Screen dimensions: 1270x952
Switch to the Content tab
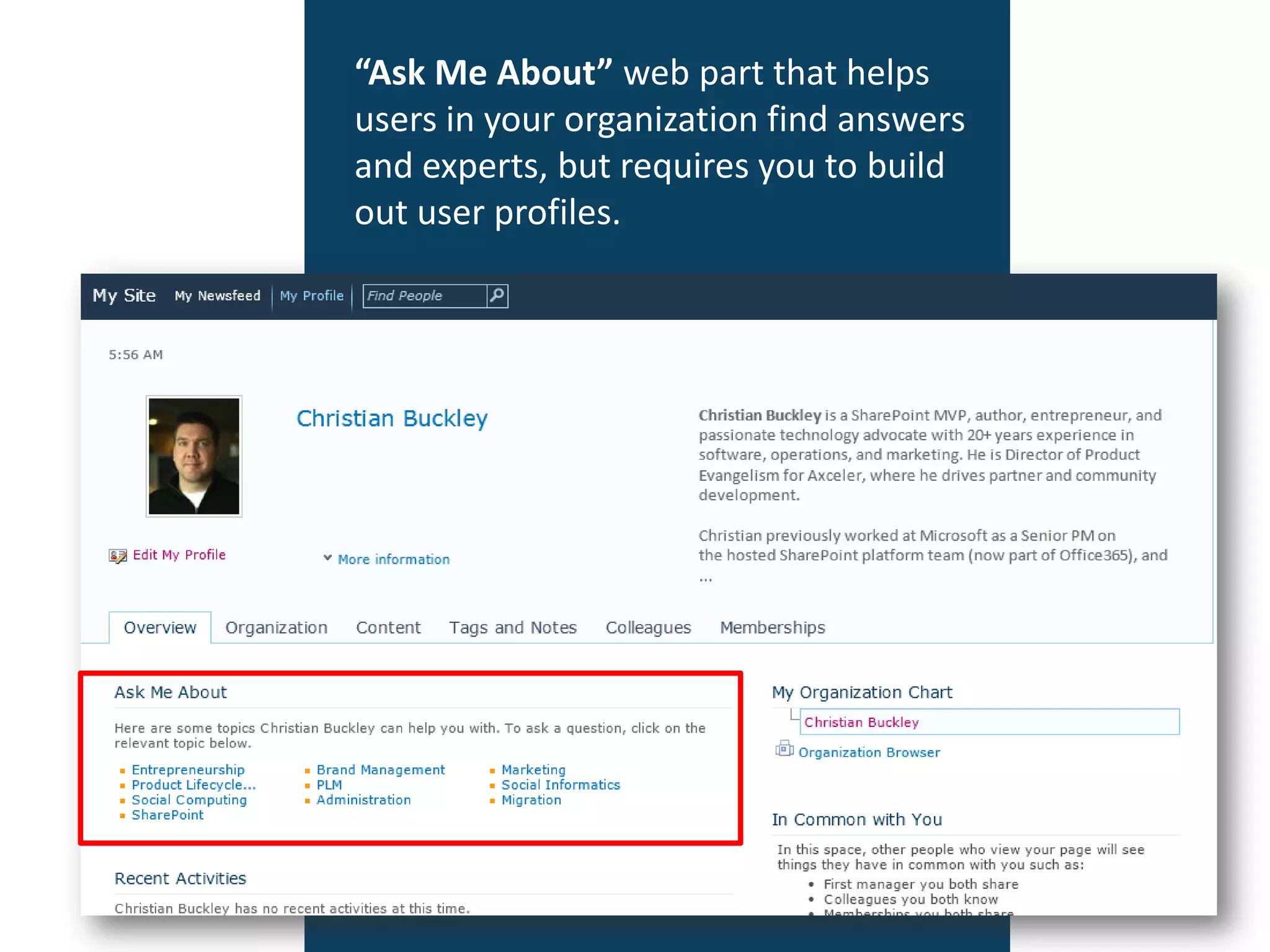point(388,627)
